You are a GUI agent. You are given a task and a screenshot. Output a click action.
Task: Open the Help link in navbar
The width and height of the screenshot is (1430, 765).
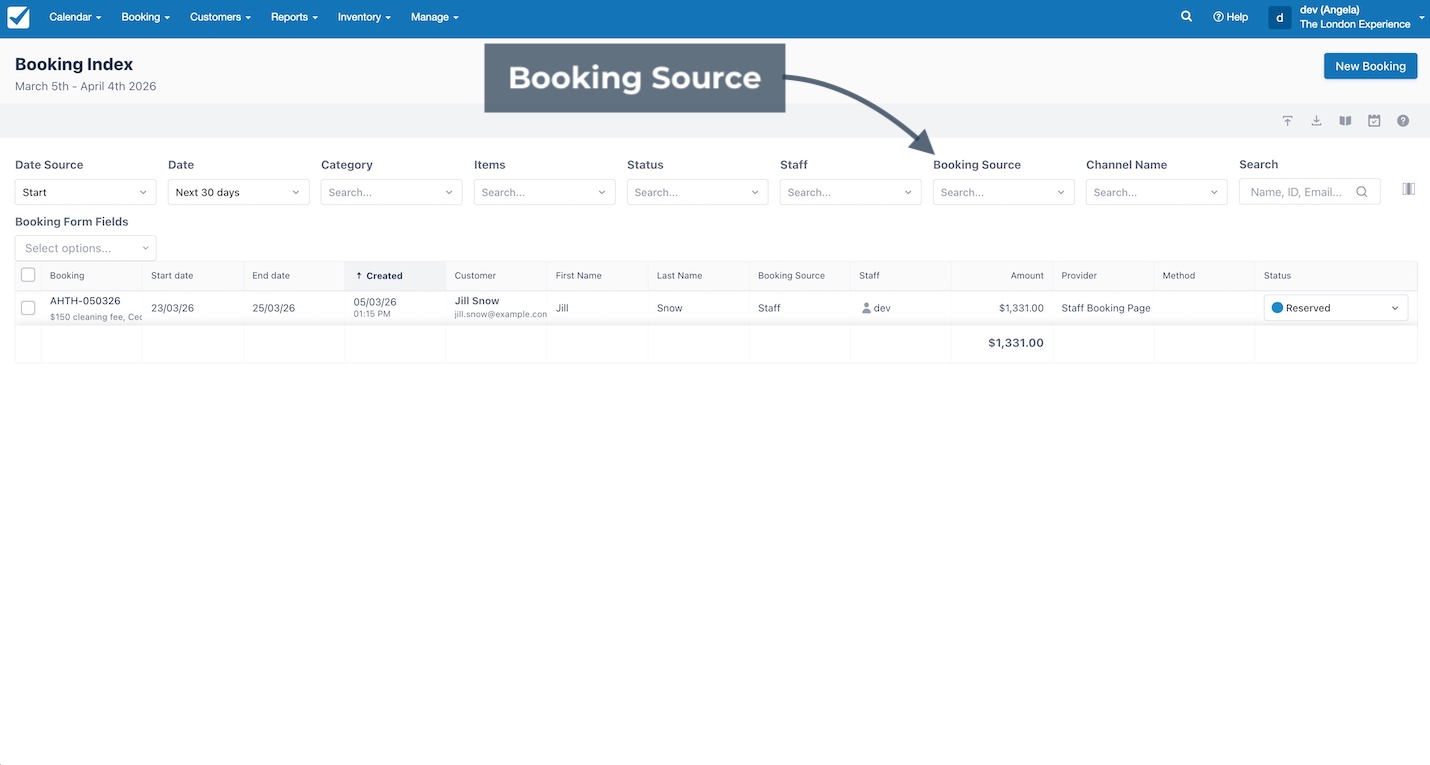[x=1230, y=17]
